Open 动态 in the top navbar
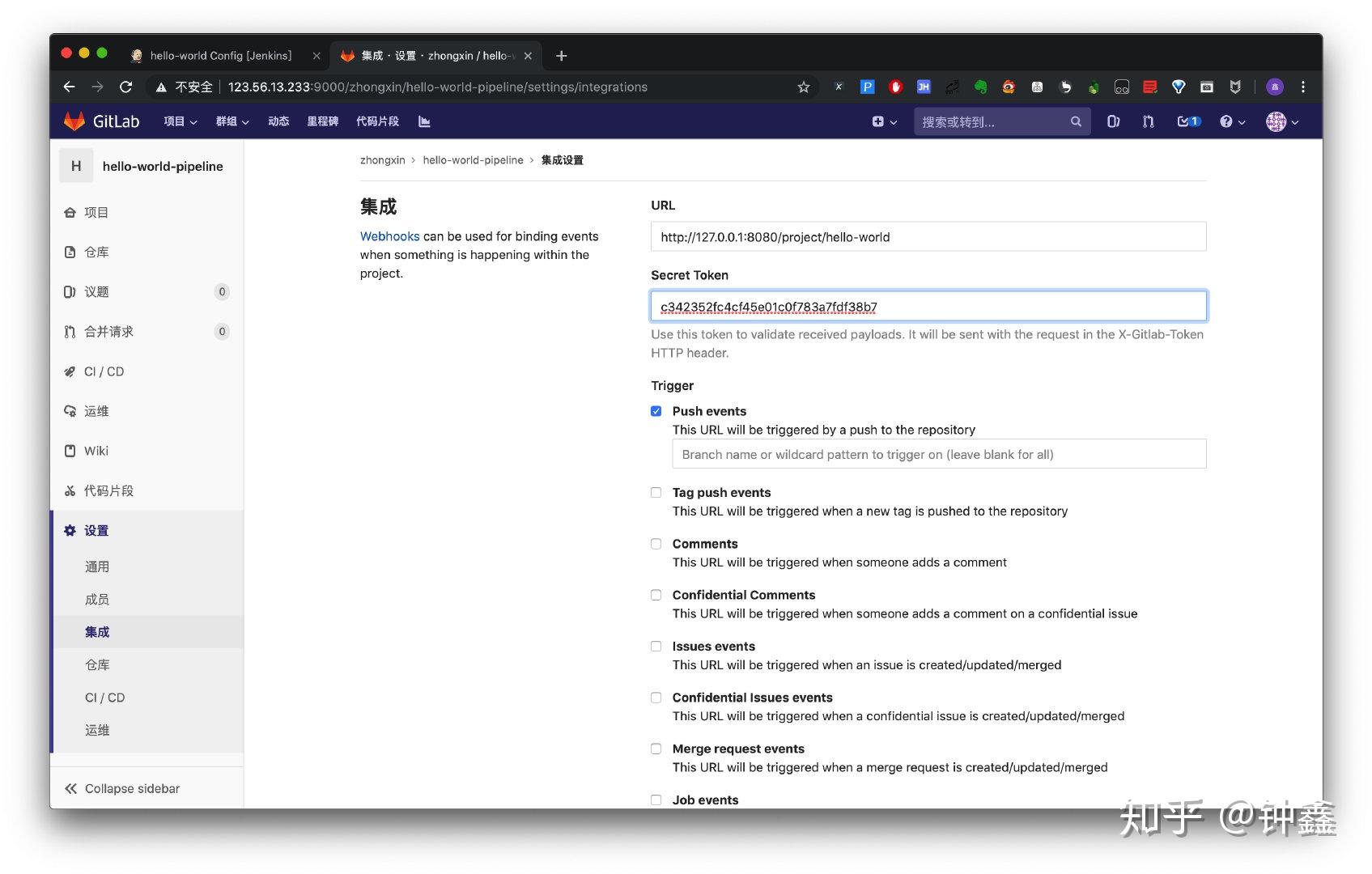 pos(278,121)
